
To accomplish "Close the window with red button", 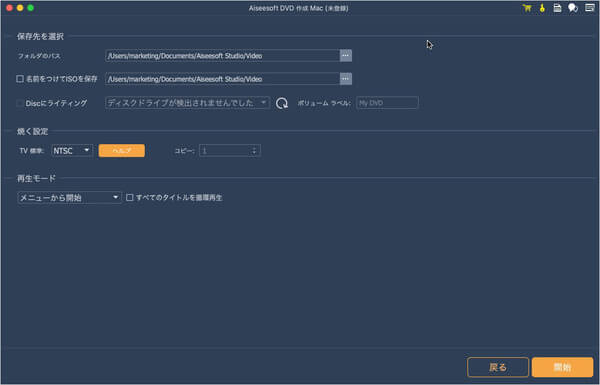I will coord(10,8).
